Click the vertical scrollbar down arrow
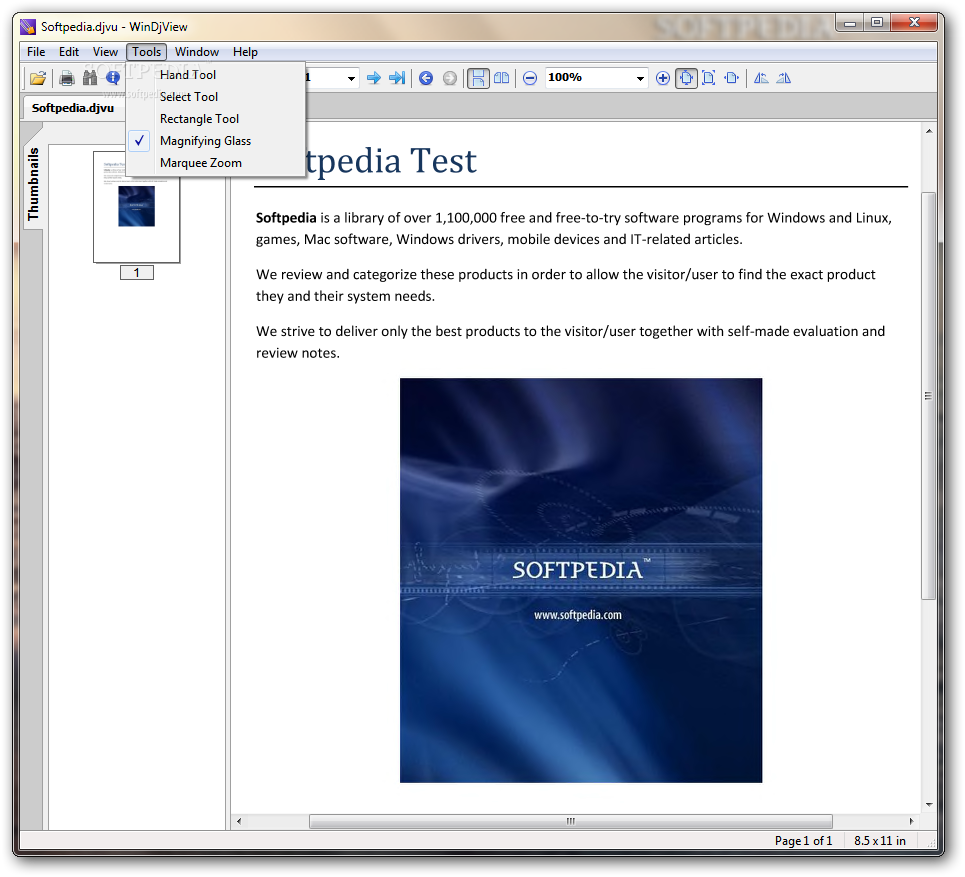 point(929,804)
